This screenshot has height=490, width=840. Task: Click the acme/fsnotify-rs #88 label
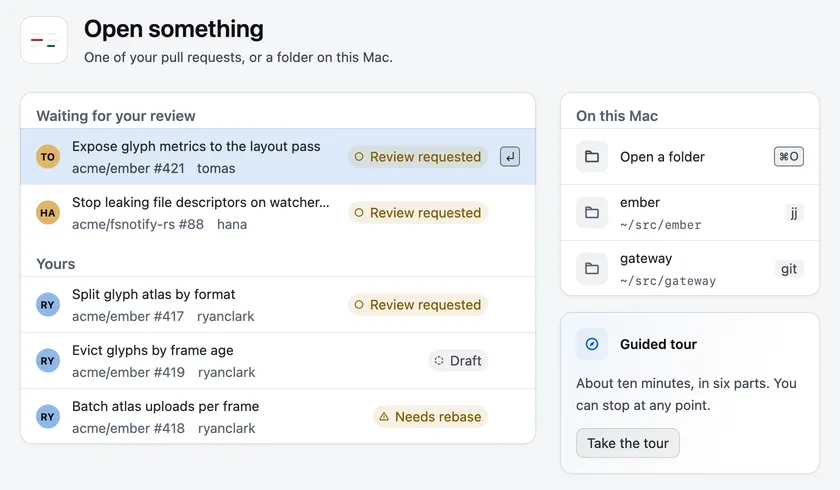click(x=138, y=224)
